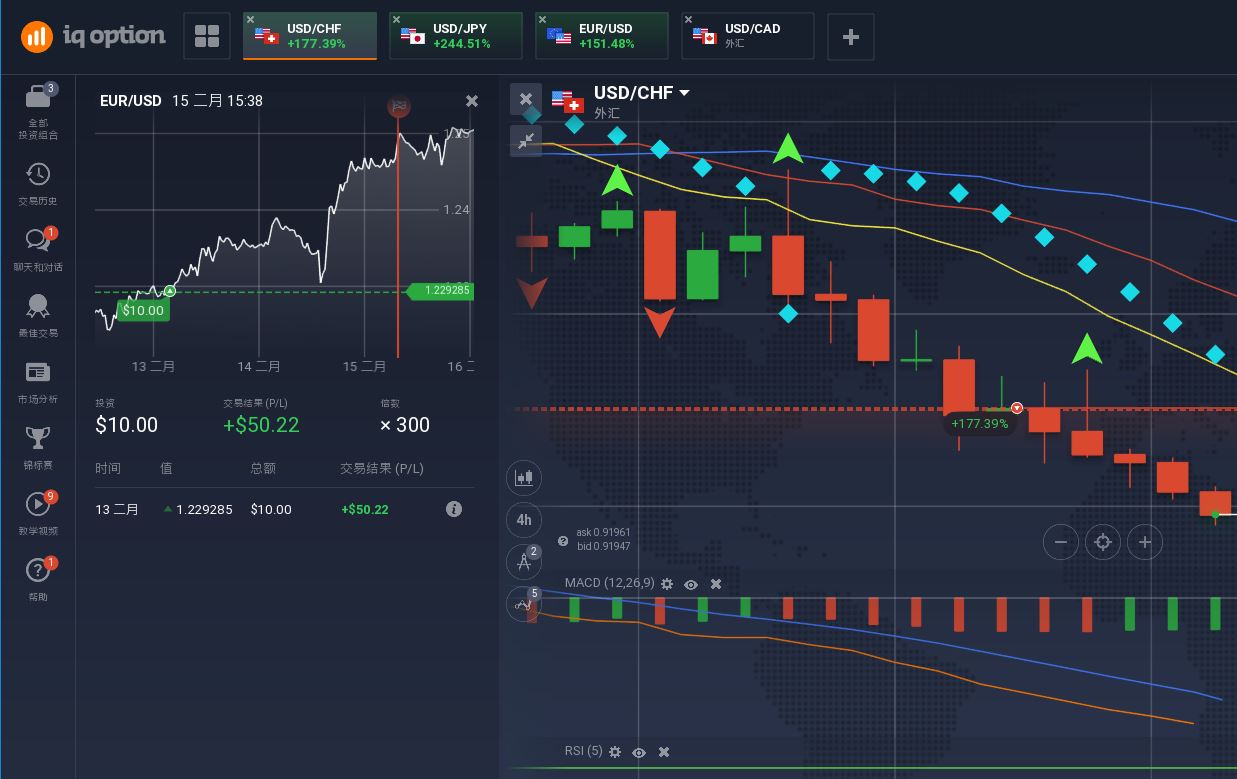Open the asset grid layout selector
Image resolution: width=1237 pixels, height=779 pixels.
[207, 37]
